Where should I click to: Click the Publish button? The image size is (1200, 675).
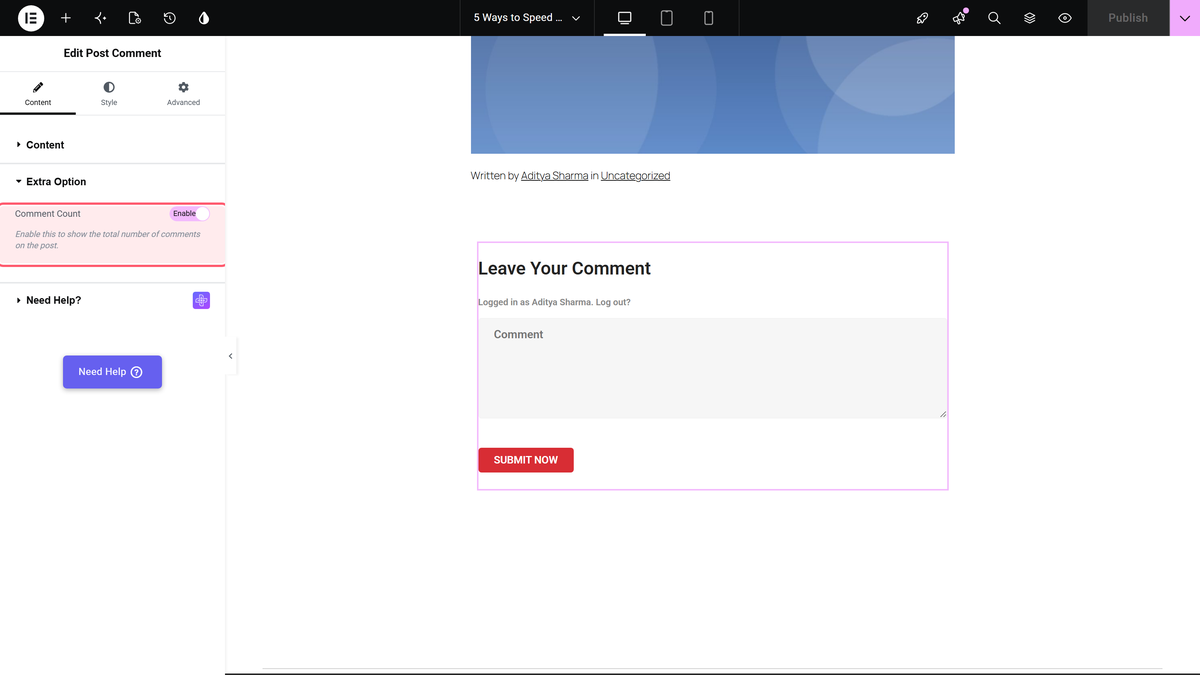[x=1128, y=18]
